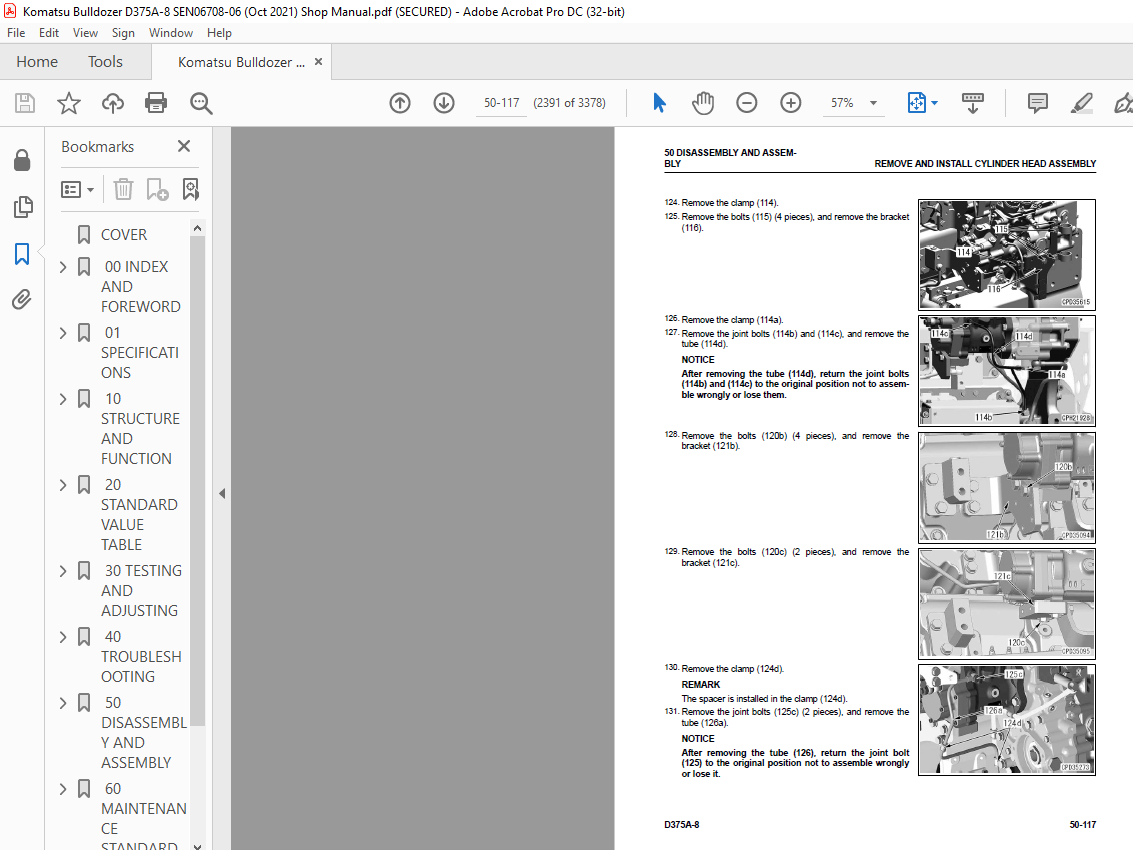
Task: Open the File menu
Action: (16, 33)
